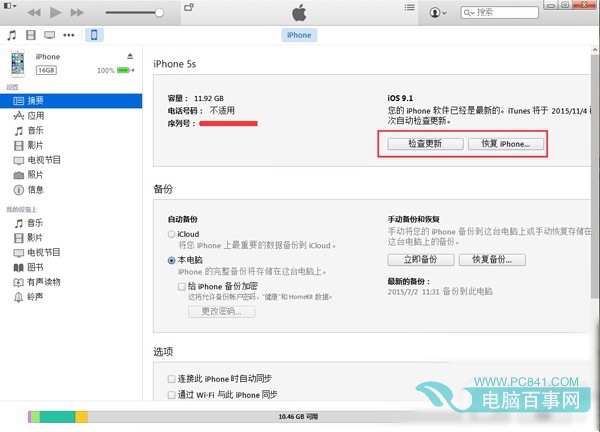Click the fast-forward playback button
Viewport: 600px width, 432px height.
(x=77, y=13)
